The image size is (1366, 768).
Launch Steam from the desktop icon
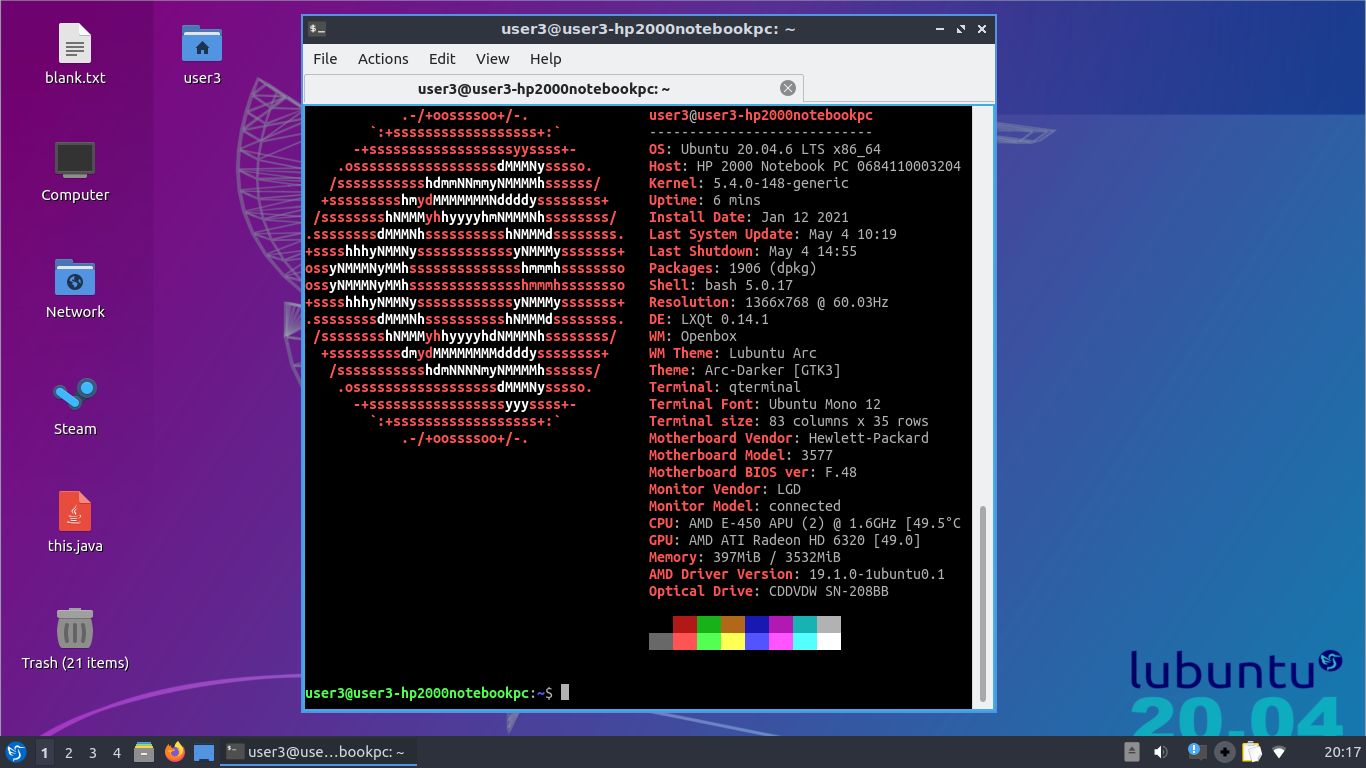click(x=75, y=395)
